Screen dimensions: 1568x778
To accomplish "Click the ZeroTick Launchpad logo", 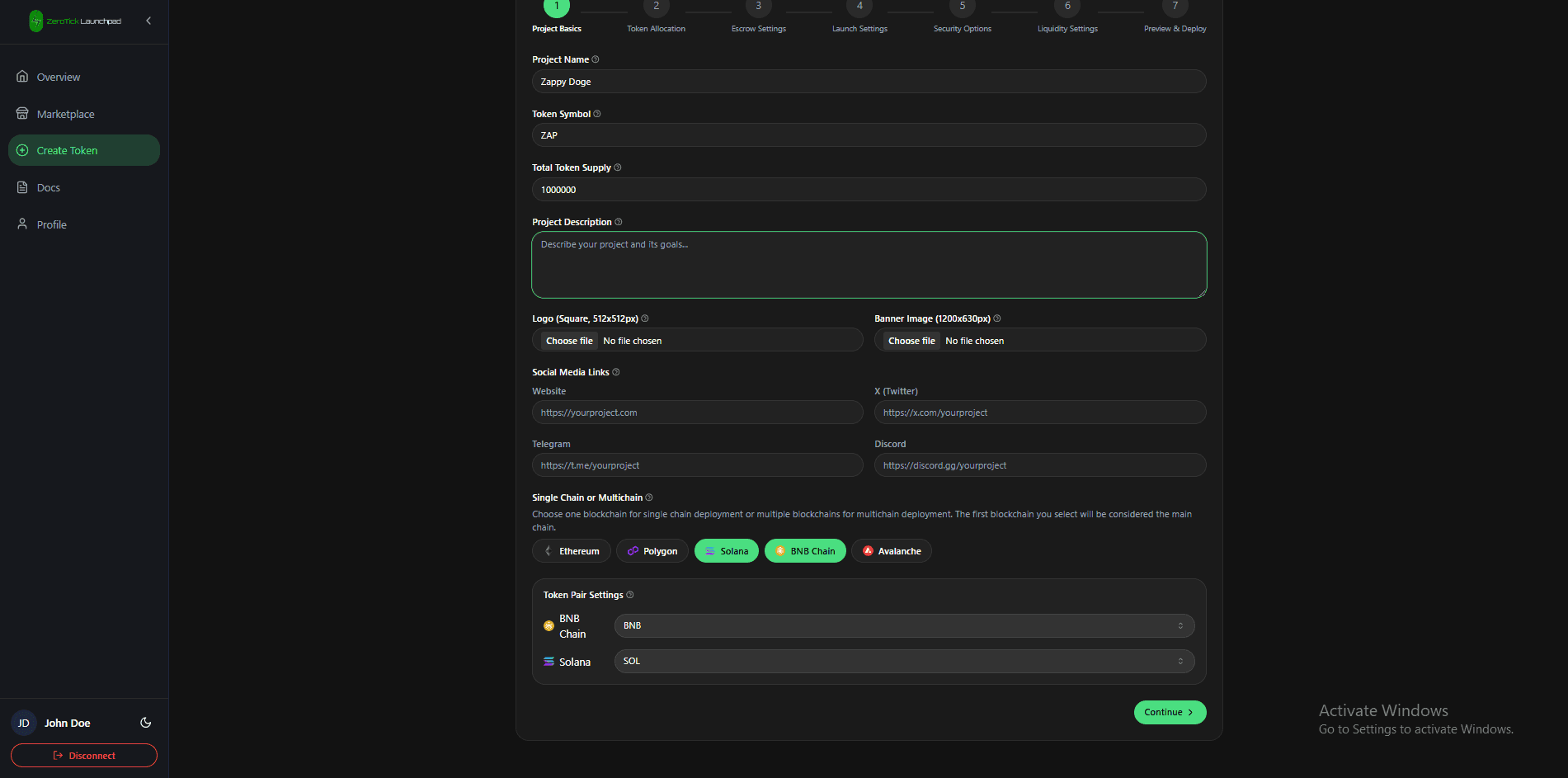I will [75, 21].
